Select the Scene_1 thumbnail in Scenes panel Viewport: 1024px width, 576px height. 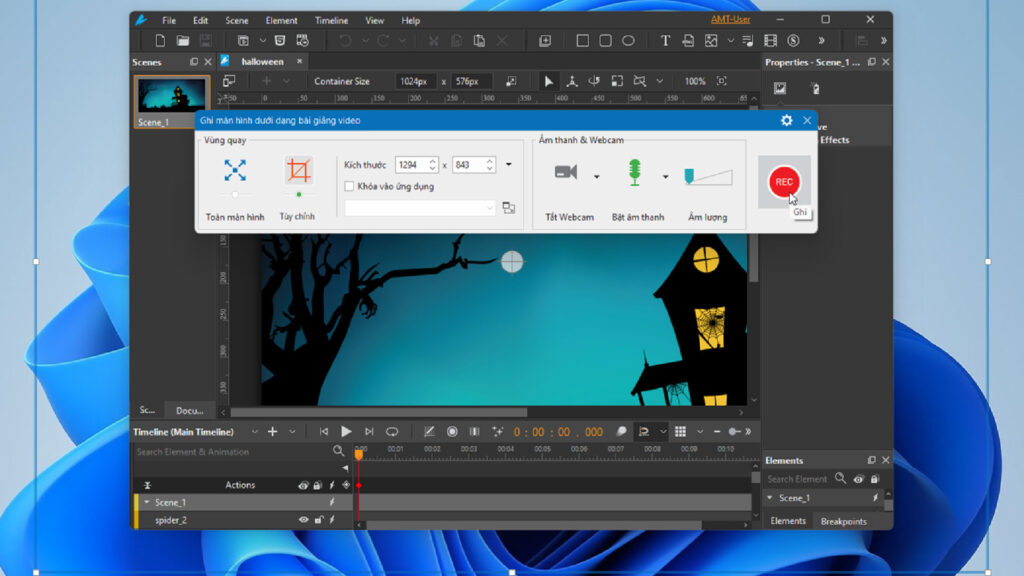tap(172, 95)
